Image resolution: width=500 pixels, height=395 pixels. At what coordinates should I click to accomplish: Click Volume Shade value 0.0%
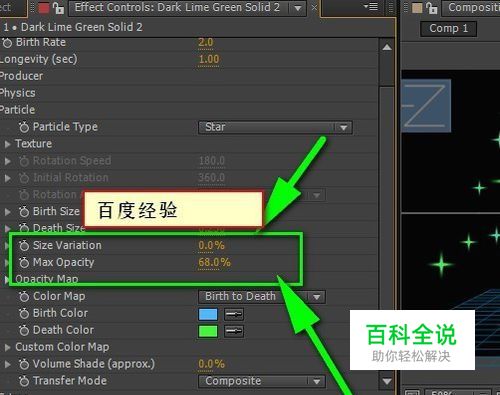pos(211,364)
